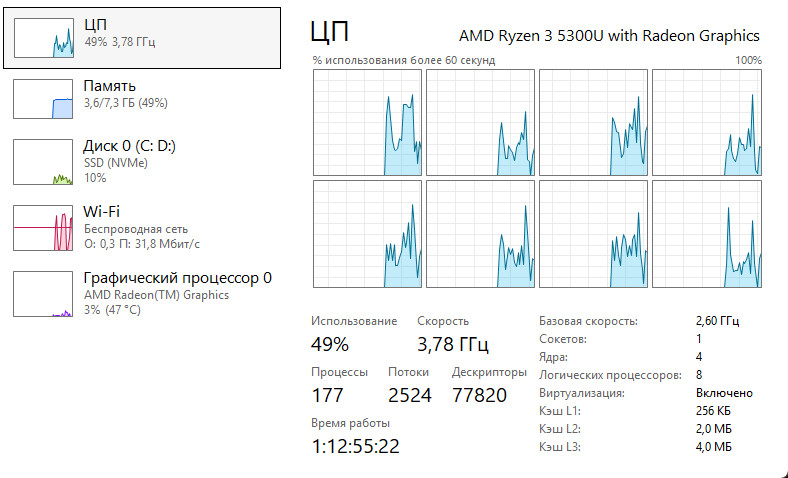Click the Виртуализация: Включено status

click(x=724, y=393)
